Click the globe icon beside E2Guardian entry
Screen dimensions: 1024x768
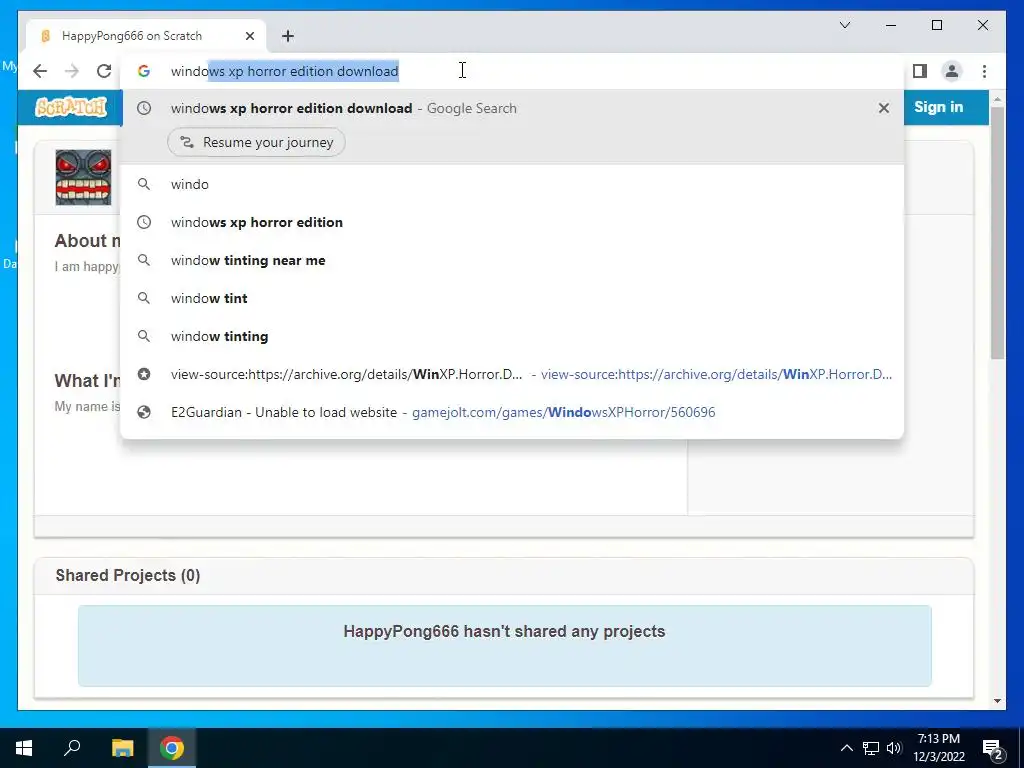(144, 412)
